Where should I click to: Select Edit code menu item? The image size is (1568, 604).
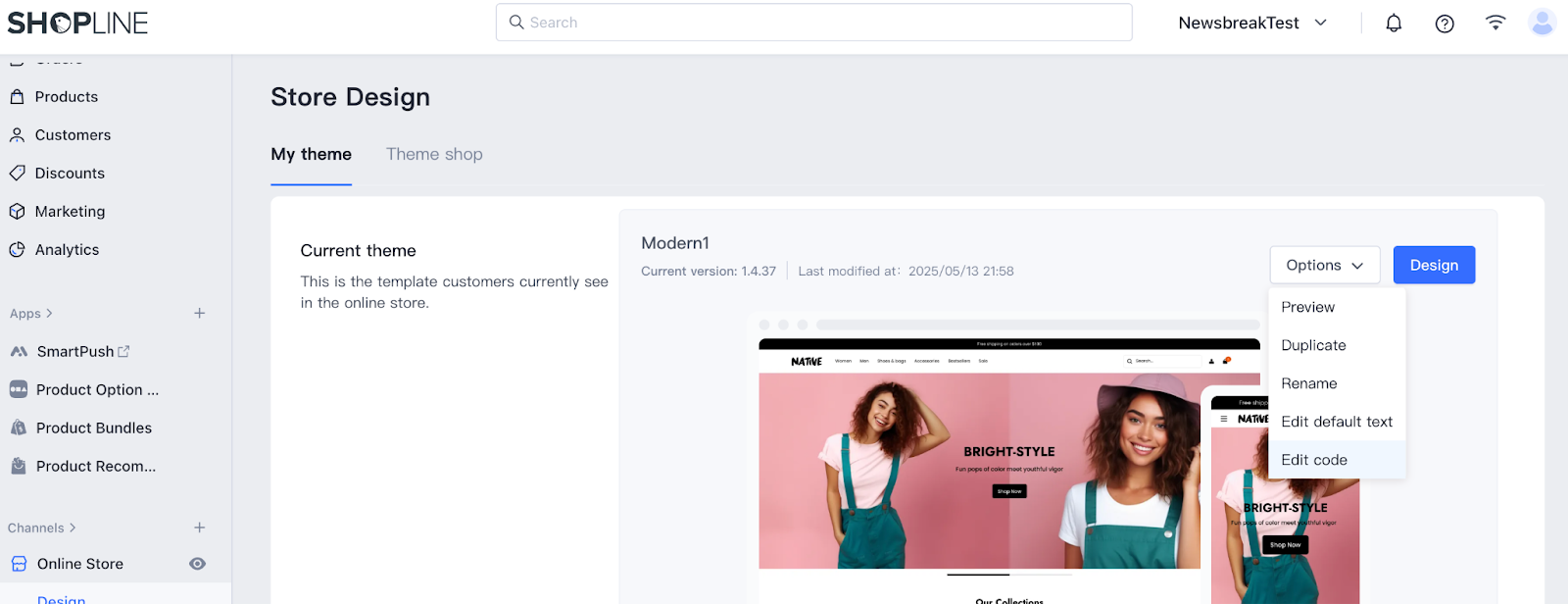[1337, 460]
